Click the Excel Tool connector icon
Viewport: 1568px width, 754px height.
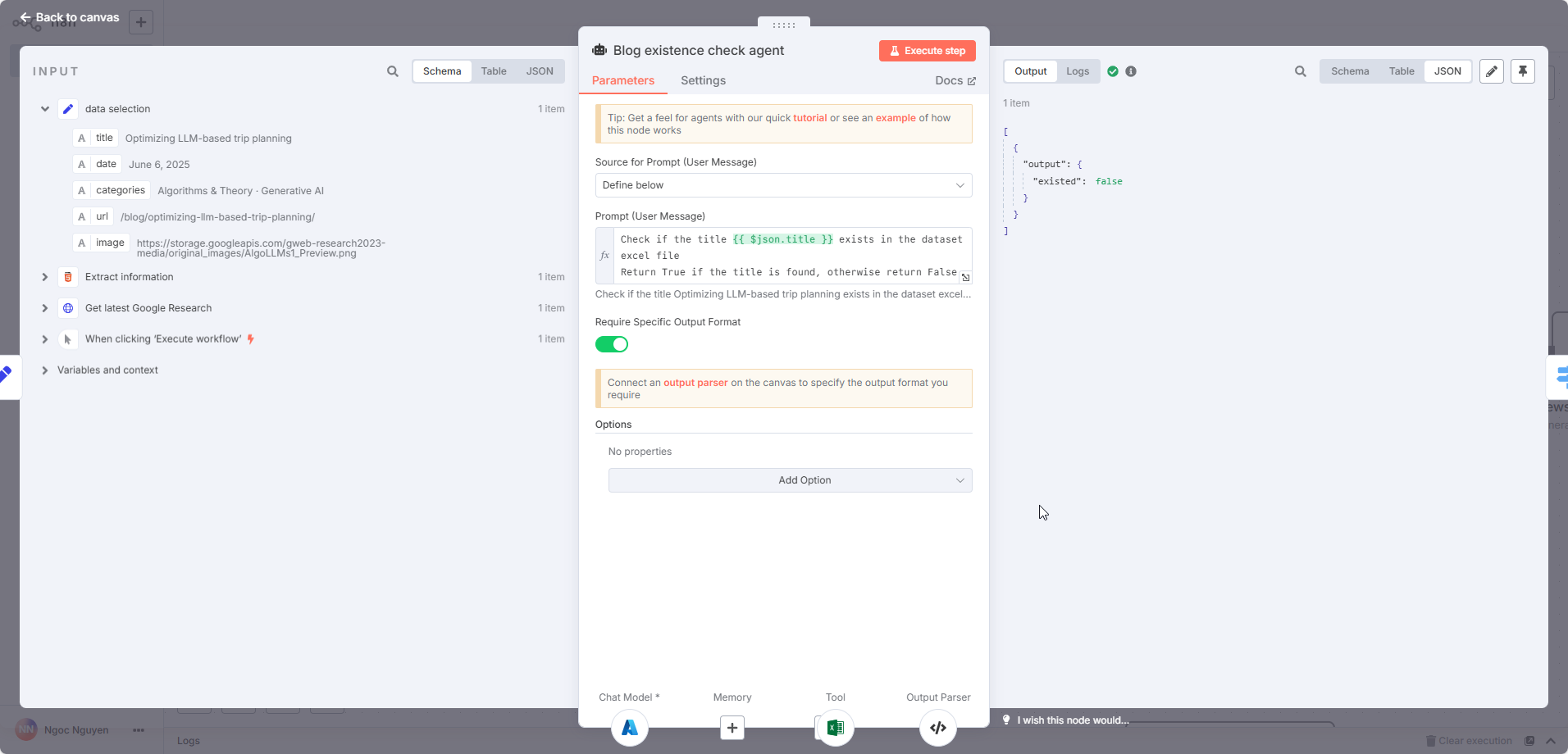834,728
